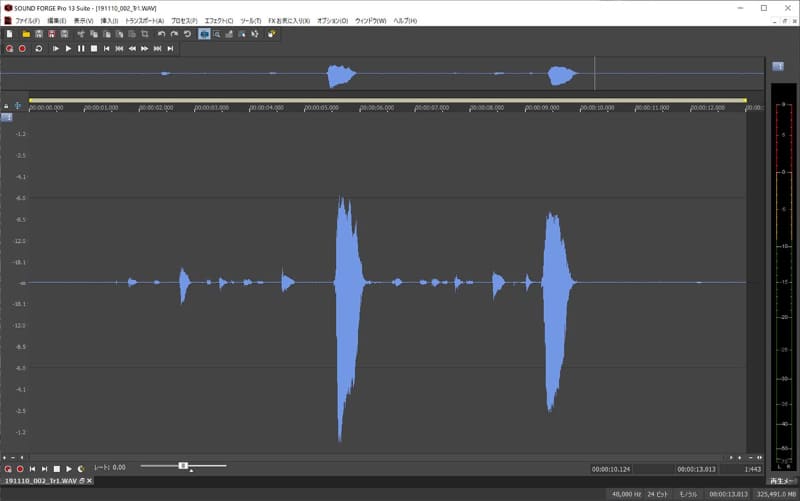Click the scrub mode icon beside bottom Play
The width and height of the screenshot is (800, 501).
[81, 469]
